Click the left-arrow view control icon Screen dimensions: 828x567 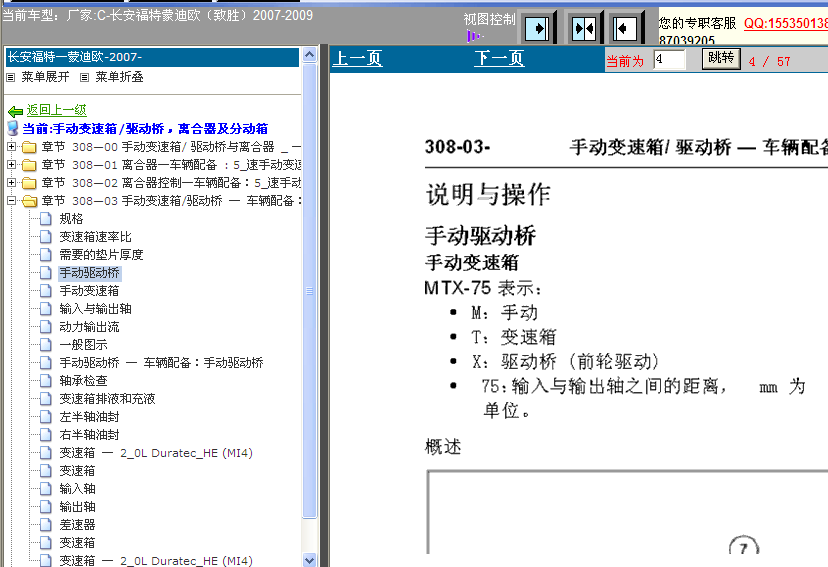(x=625, y=28)
